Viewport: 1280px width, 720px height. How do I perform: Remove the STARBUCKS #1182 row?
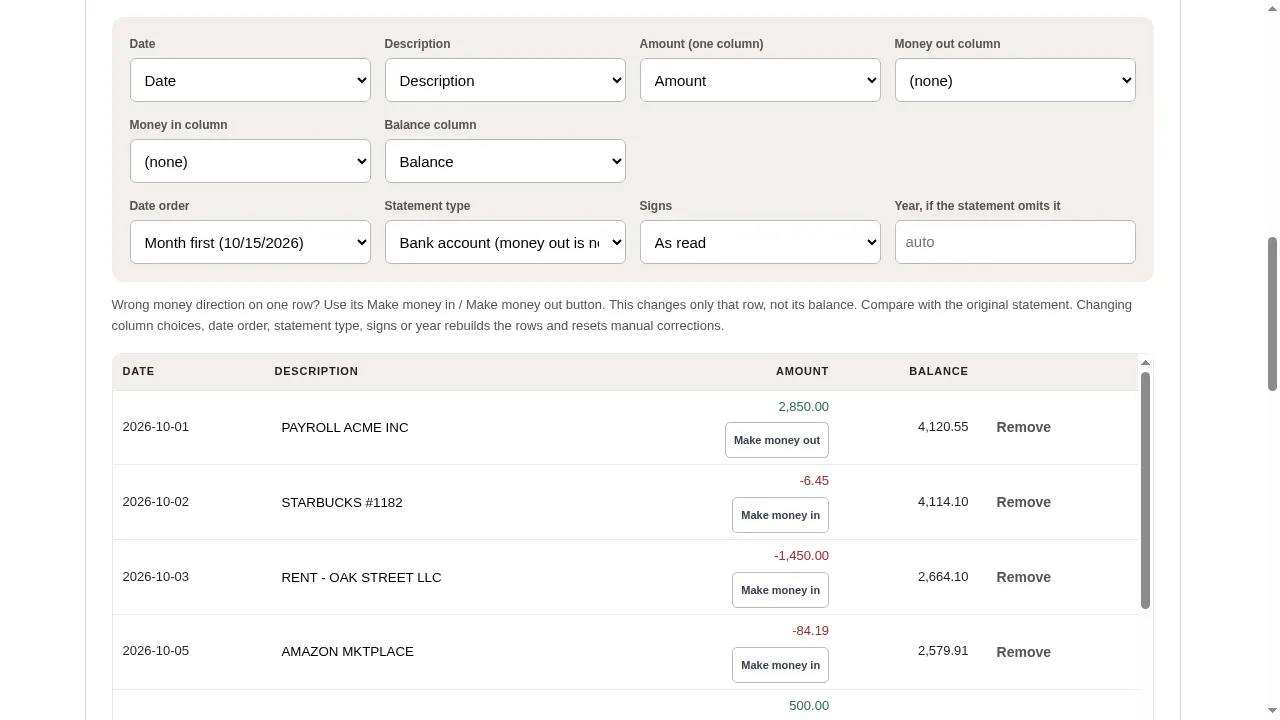(x=1023, y=502)
